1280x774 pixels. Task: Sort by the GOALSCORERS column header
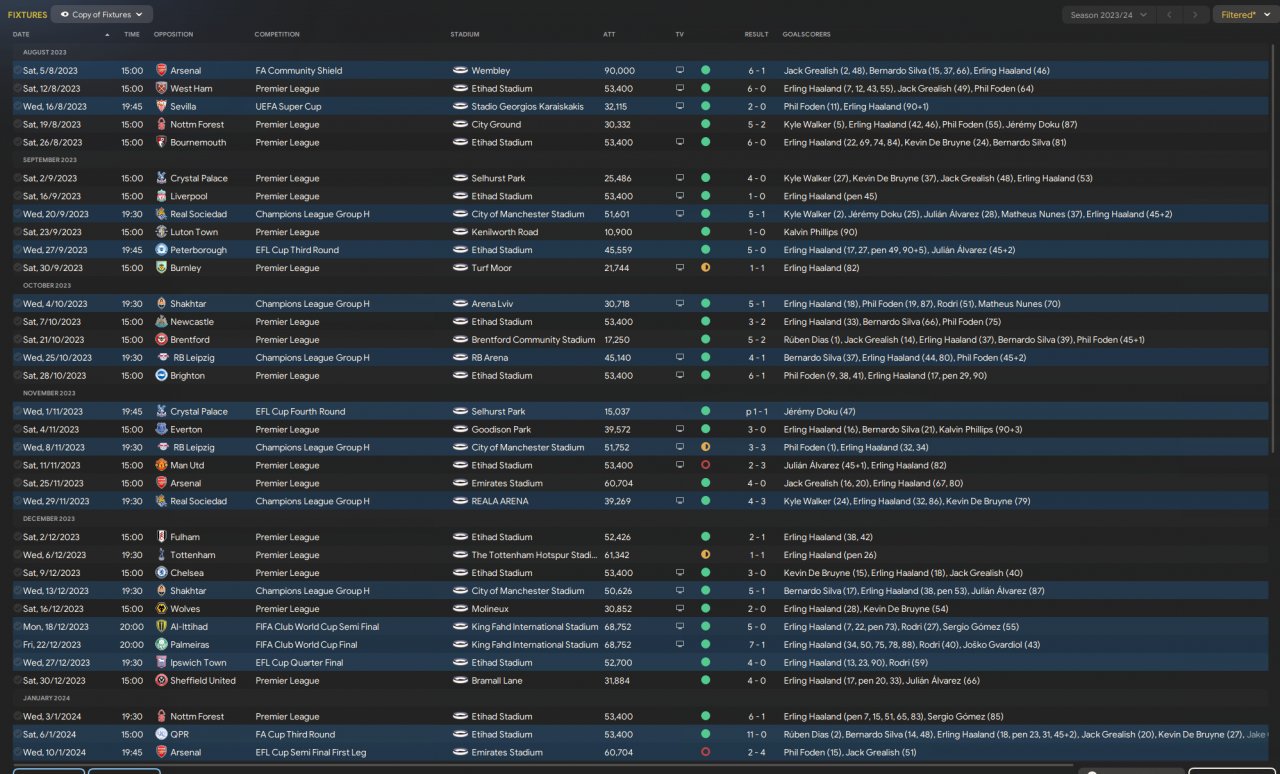[x=806, y=35]
